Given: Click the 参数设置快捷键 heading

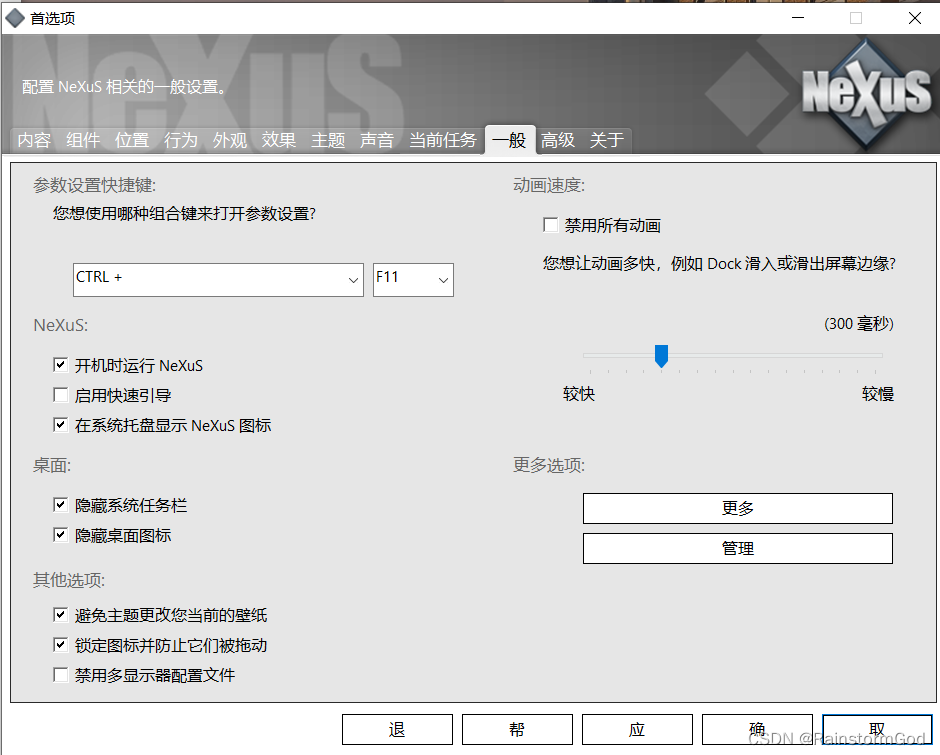Looking at the screenshot, I should click(95, 185).
